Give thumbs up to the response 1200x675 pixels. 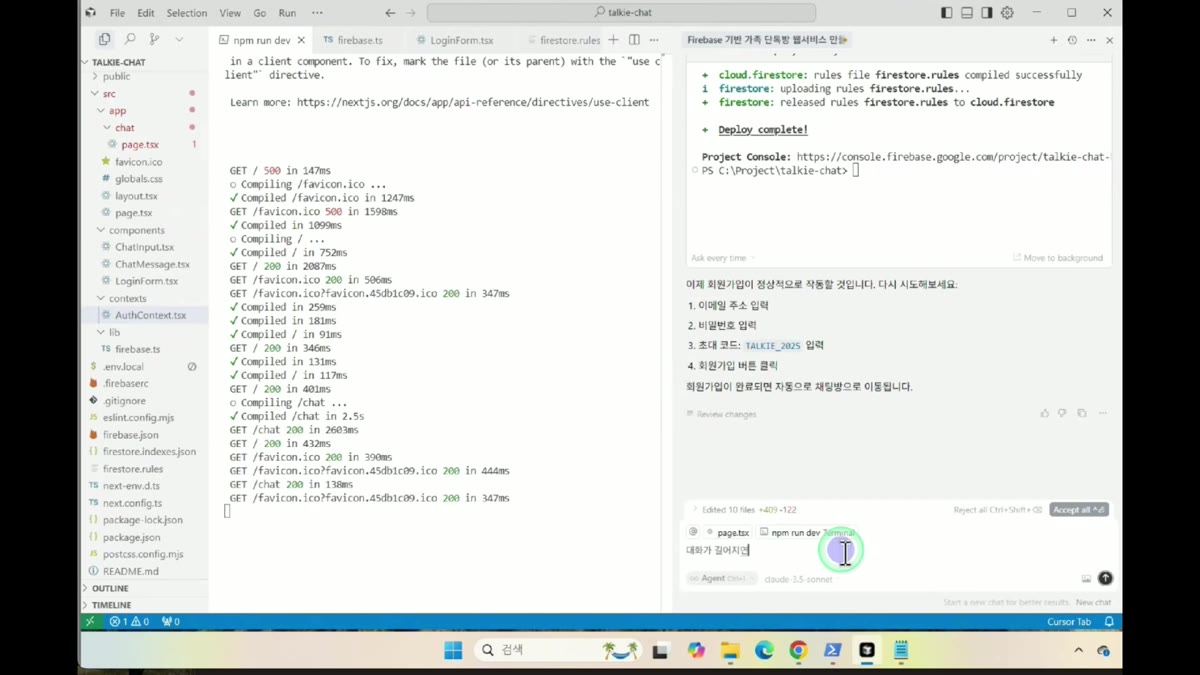[1045, 413]
